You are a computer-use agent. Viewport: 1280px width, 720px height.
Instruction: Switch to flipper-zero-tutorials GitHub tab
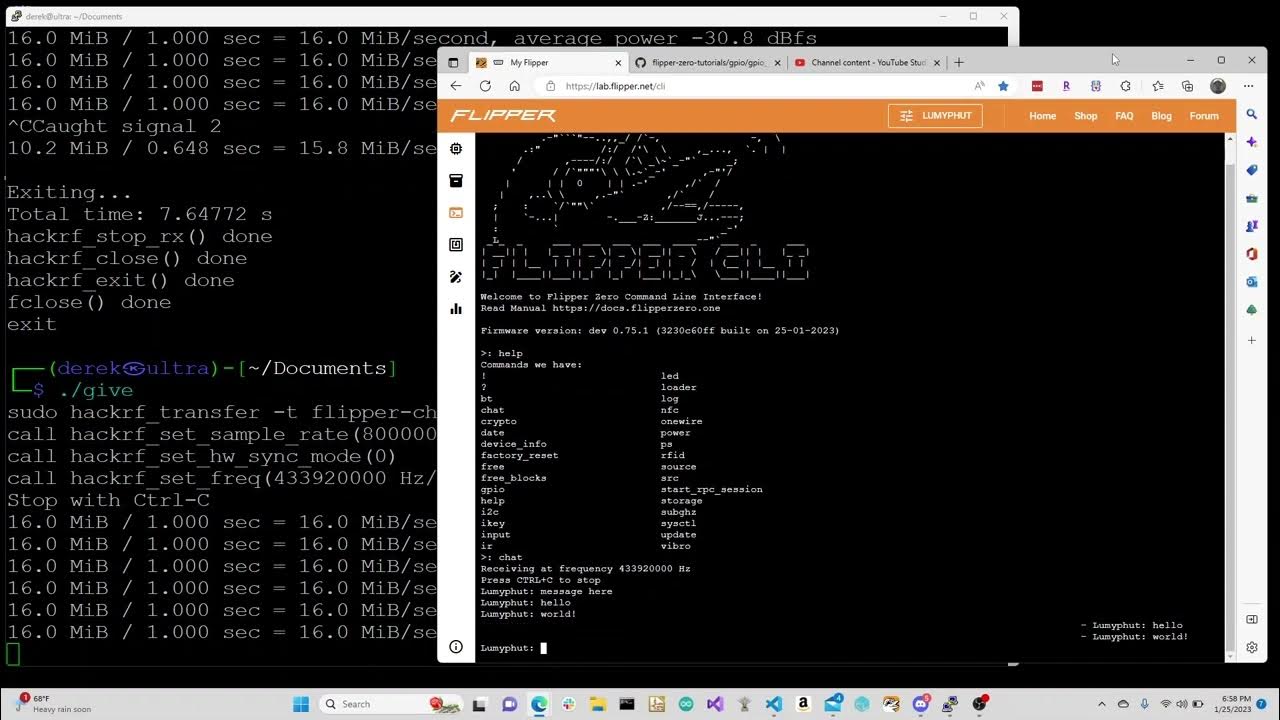(708, 62)
